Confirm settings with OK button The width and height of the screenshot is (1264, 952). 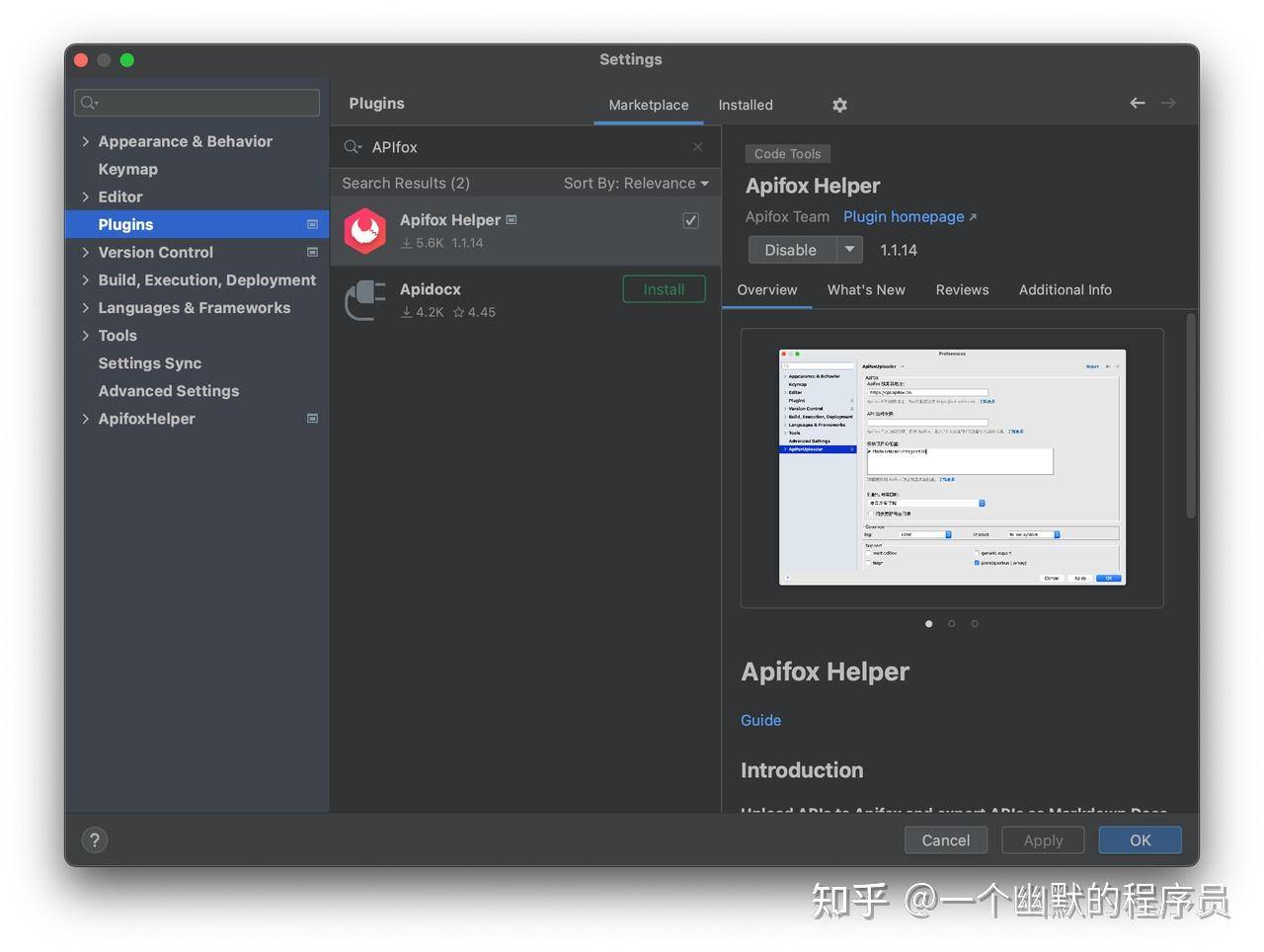point(1141,840)
